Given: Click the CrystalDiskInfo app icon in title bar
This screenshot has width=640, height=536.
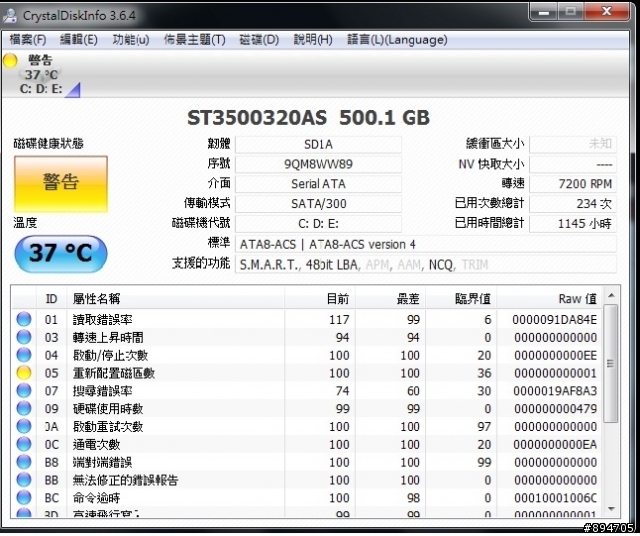Looking at the screenshot, I should 10,16.
